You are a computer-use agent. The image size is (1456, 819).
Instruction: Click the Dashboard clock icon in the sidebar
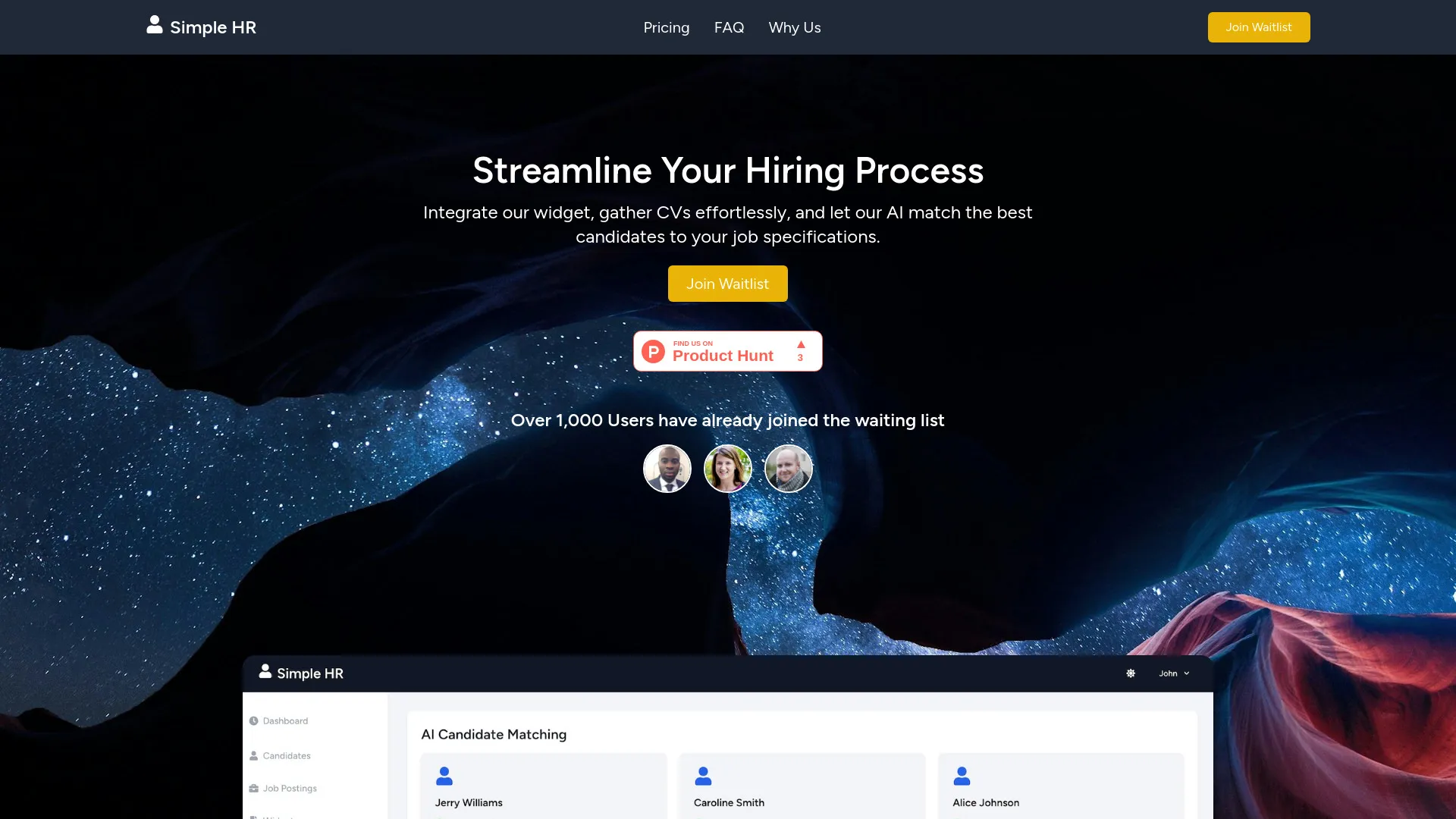click(254, 720)
